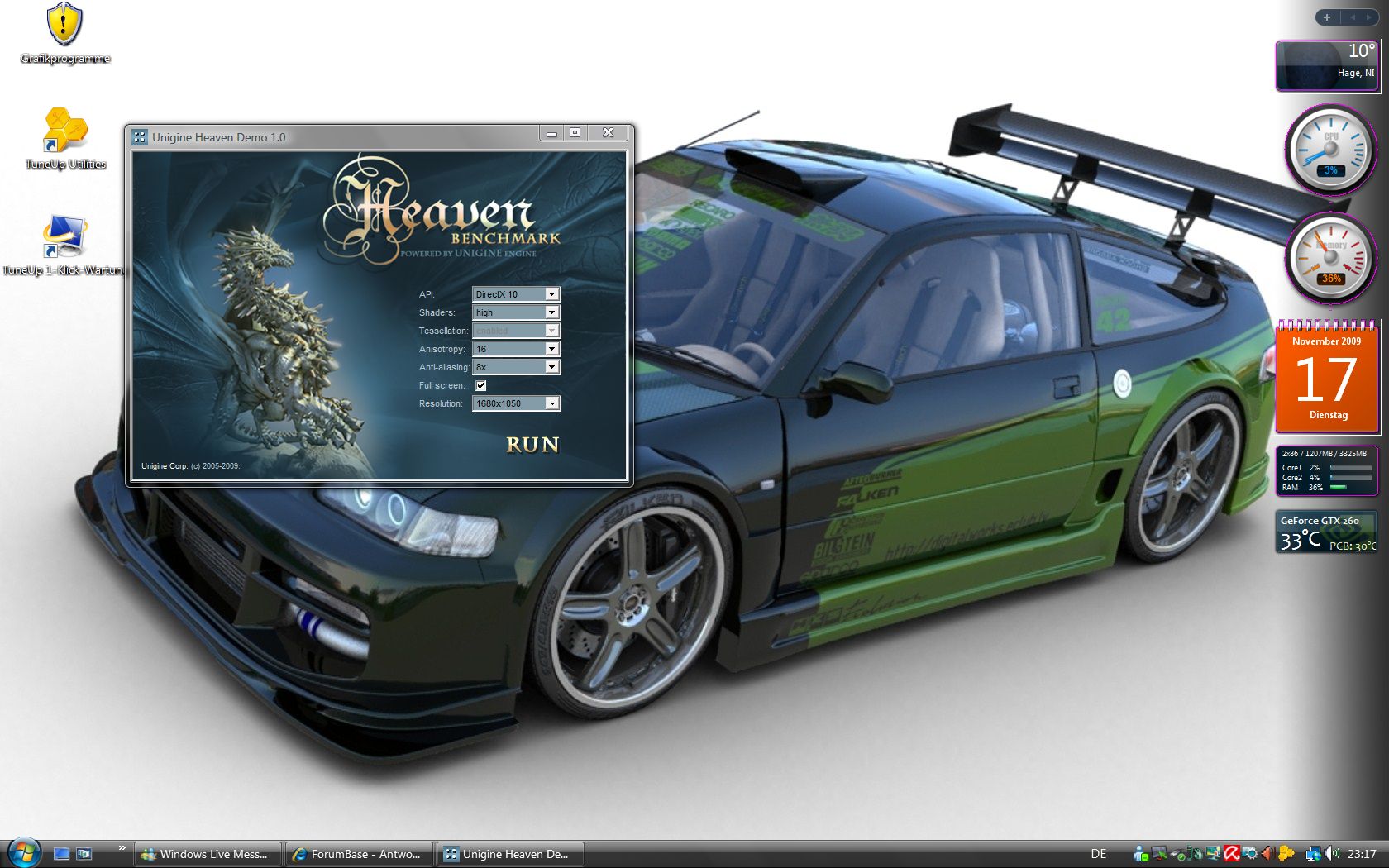Click the calendar gadget showing 17 Dienstag
Screen dimensions: 1389x868
1326,377
